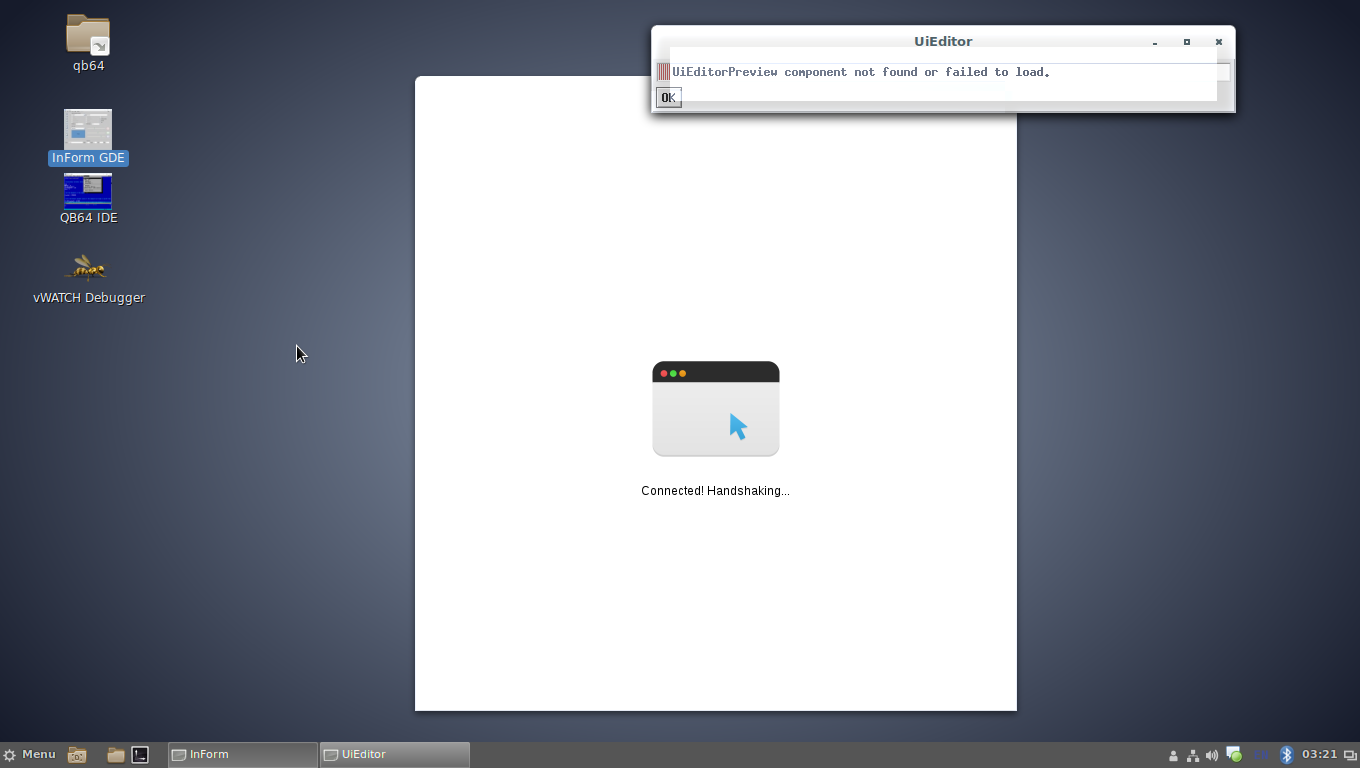Viewport: 1360px width, 768px height.
Task: Click the chat notification tray icon
Action: coord(1234,755)
